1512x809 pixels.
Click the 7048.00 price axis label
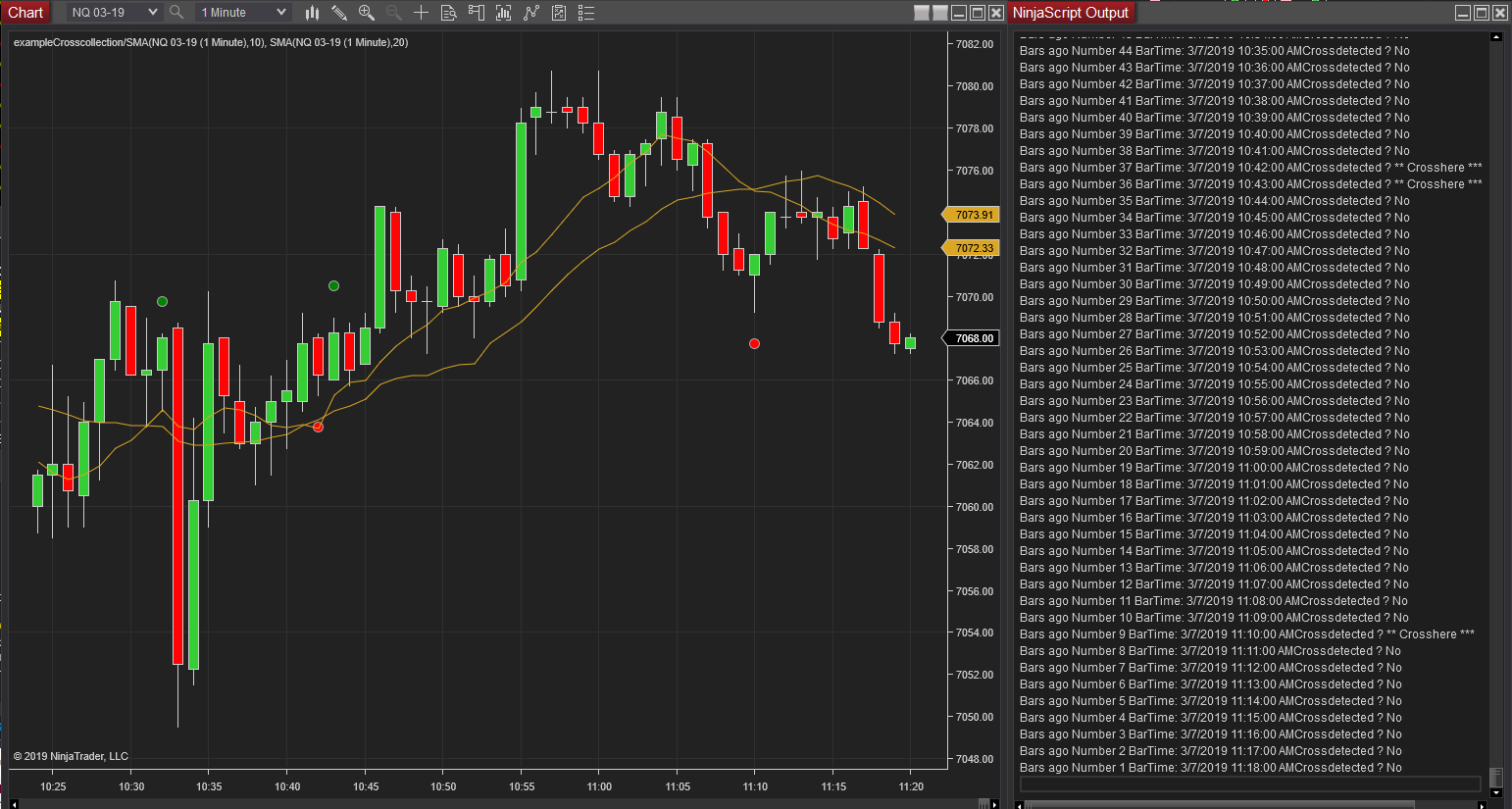[x=975, y=759]
